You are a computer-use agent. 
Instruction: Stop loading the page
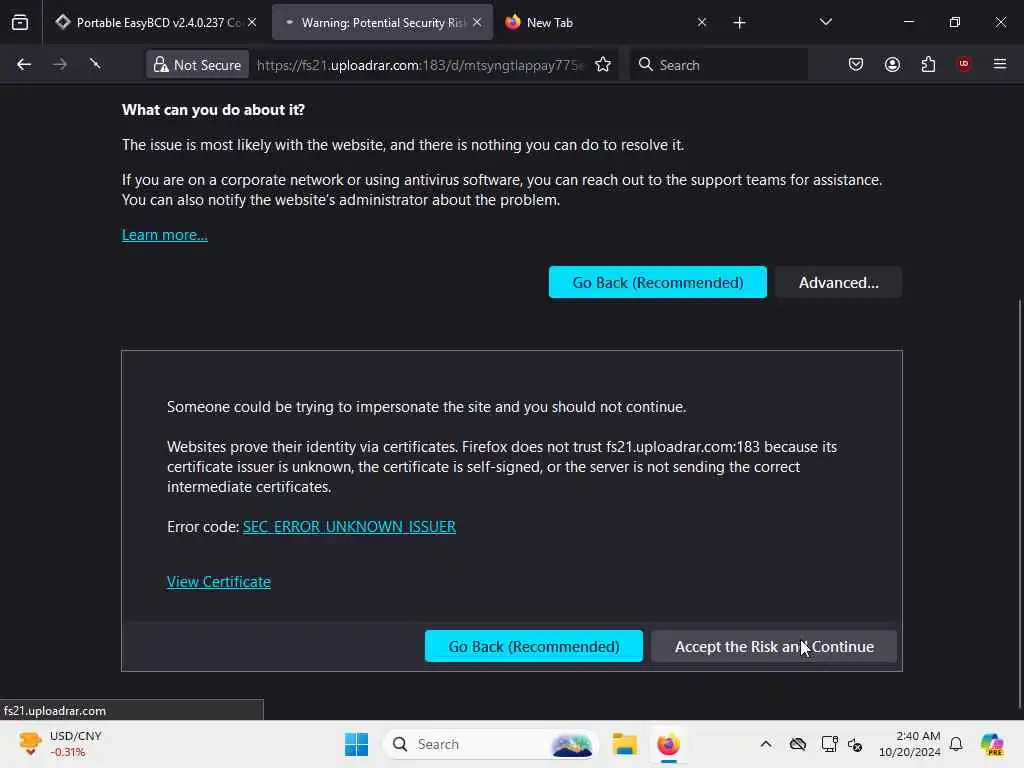coord(95,64)
